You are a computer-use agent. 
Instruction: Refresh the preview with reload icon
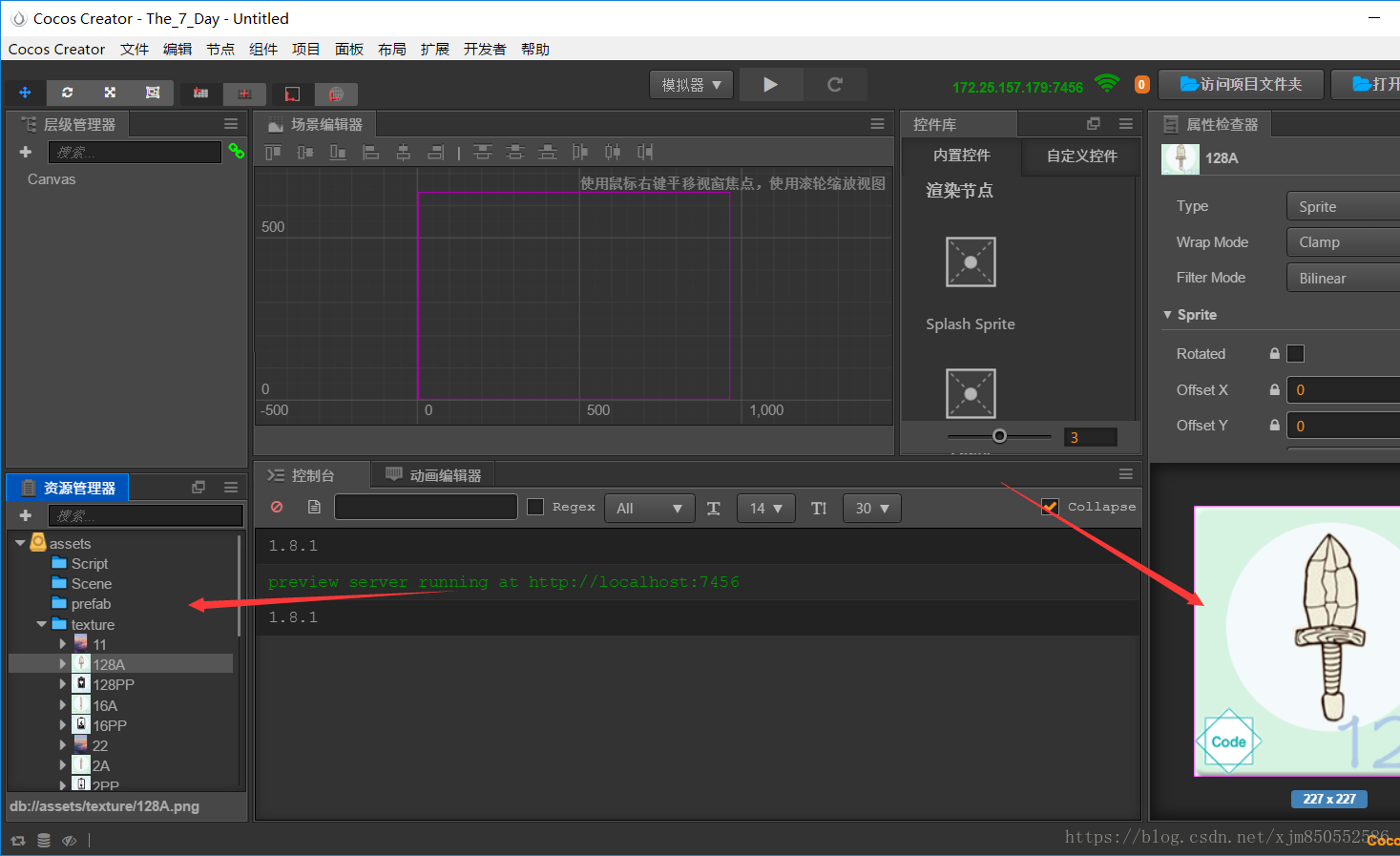point(835,84)
